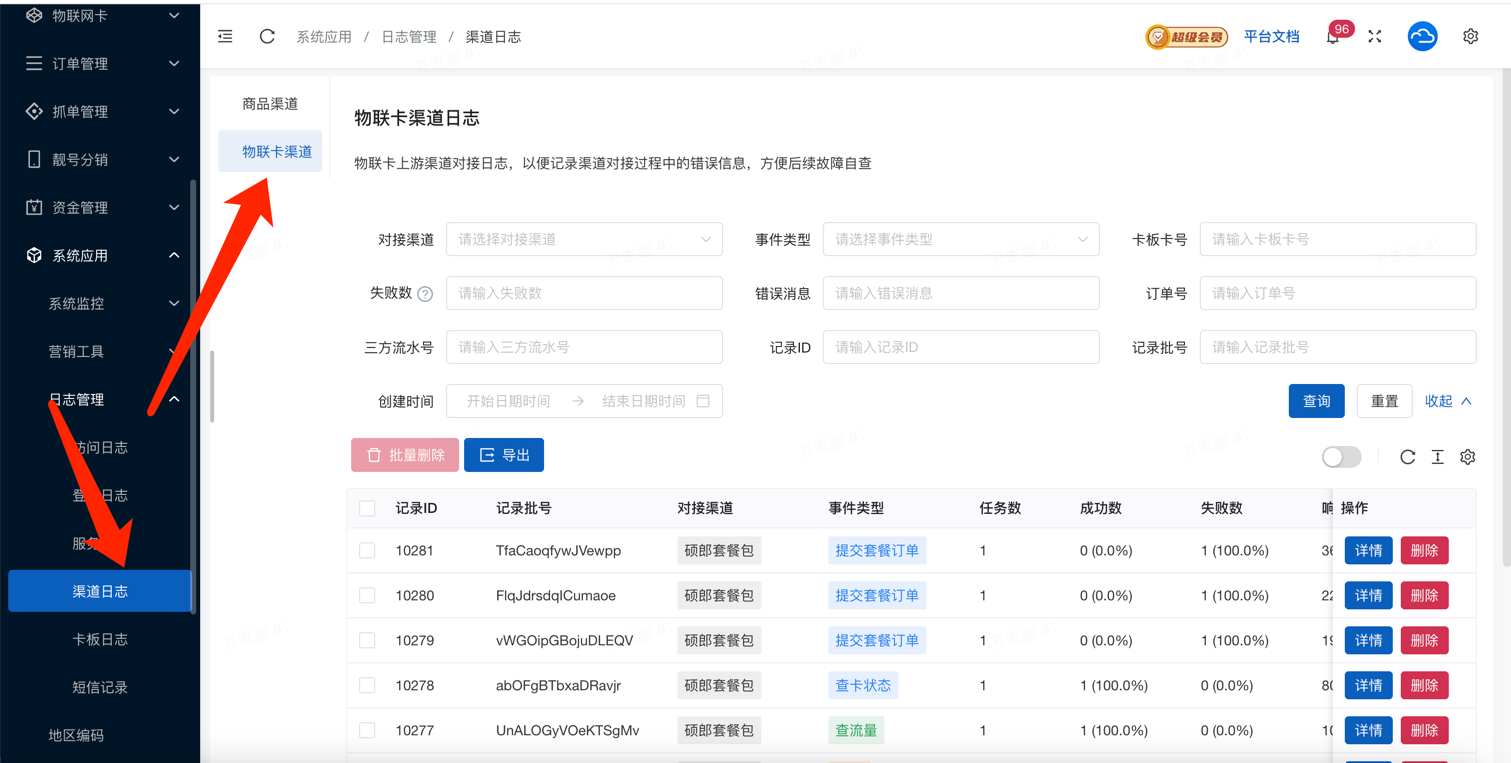Click the table column settings gear

[1467, 457]
